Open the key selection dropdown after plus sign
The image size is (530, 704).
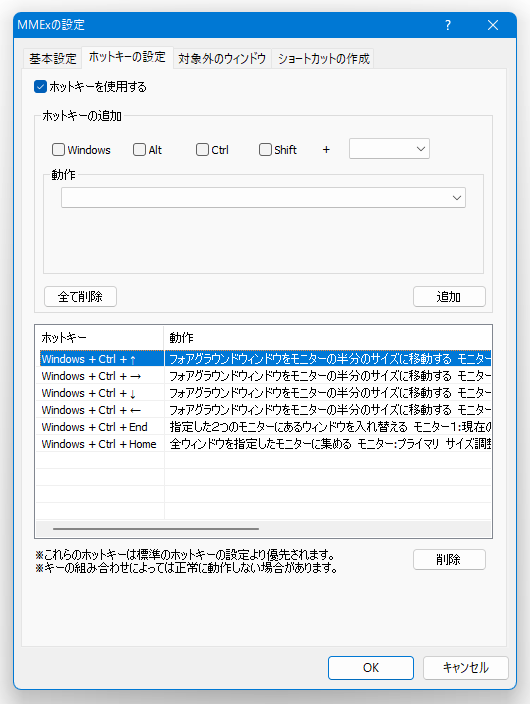coord(389,149)
